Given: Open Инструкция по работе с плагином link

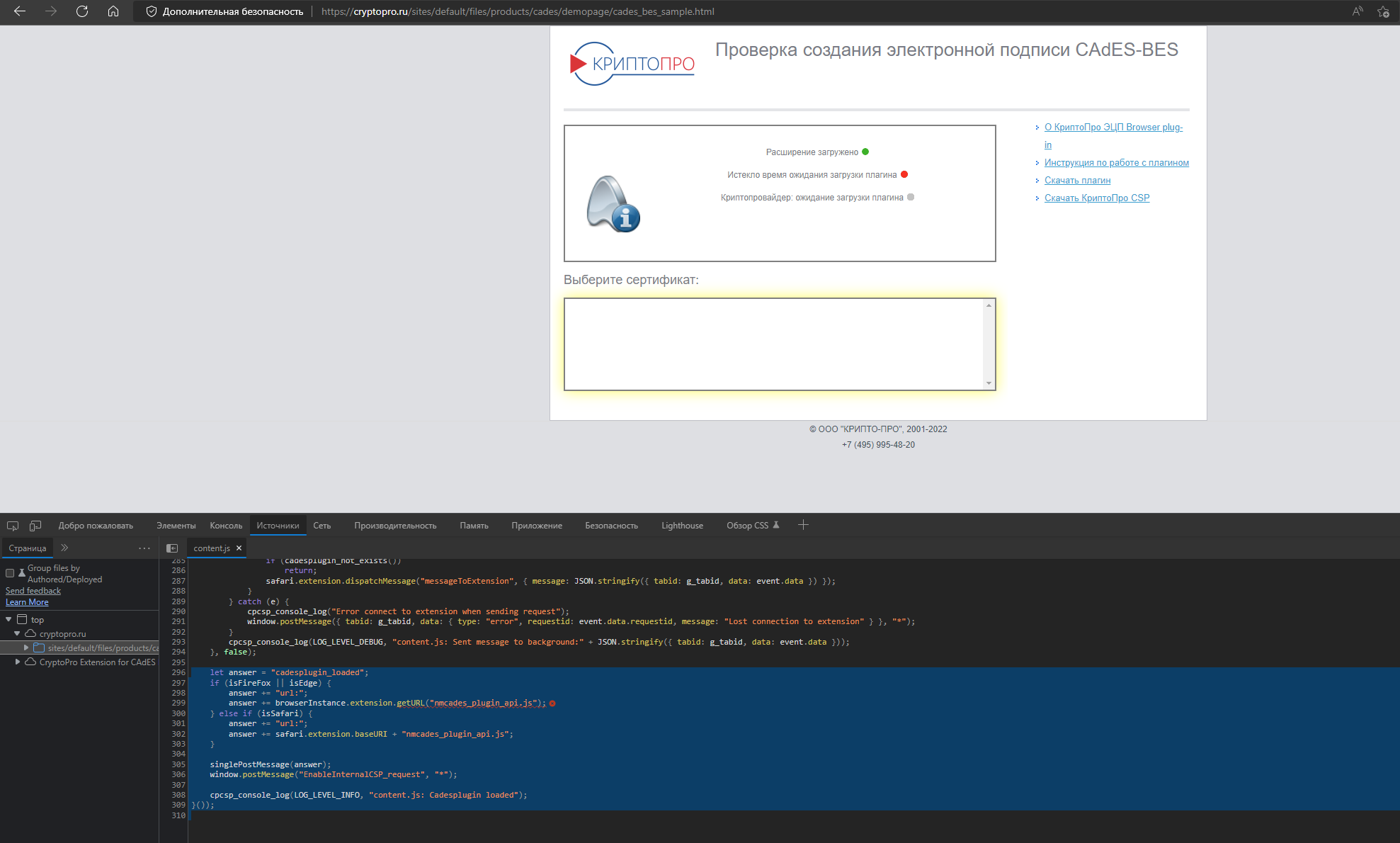Looking at the screenshot, I should click(1117, 163).
